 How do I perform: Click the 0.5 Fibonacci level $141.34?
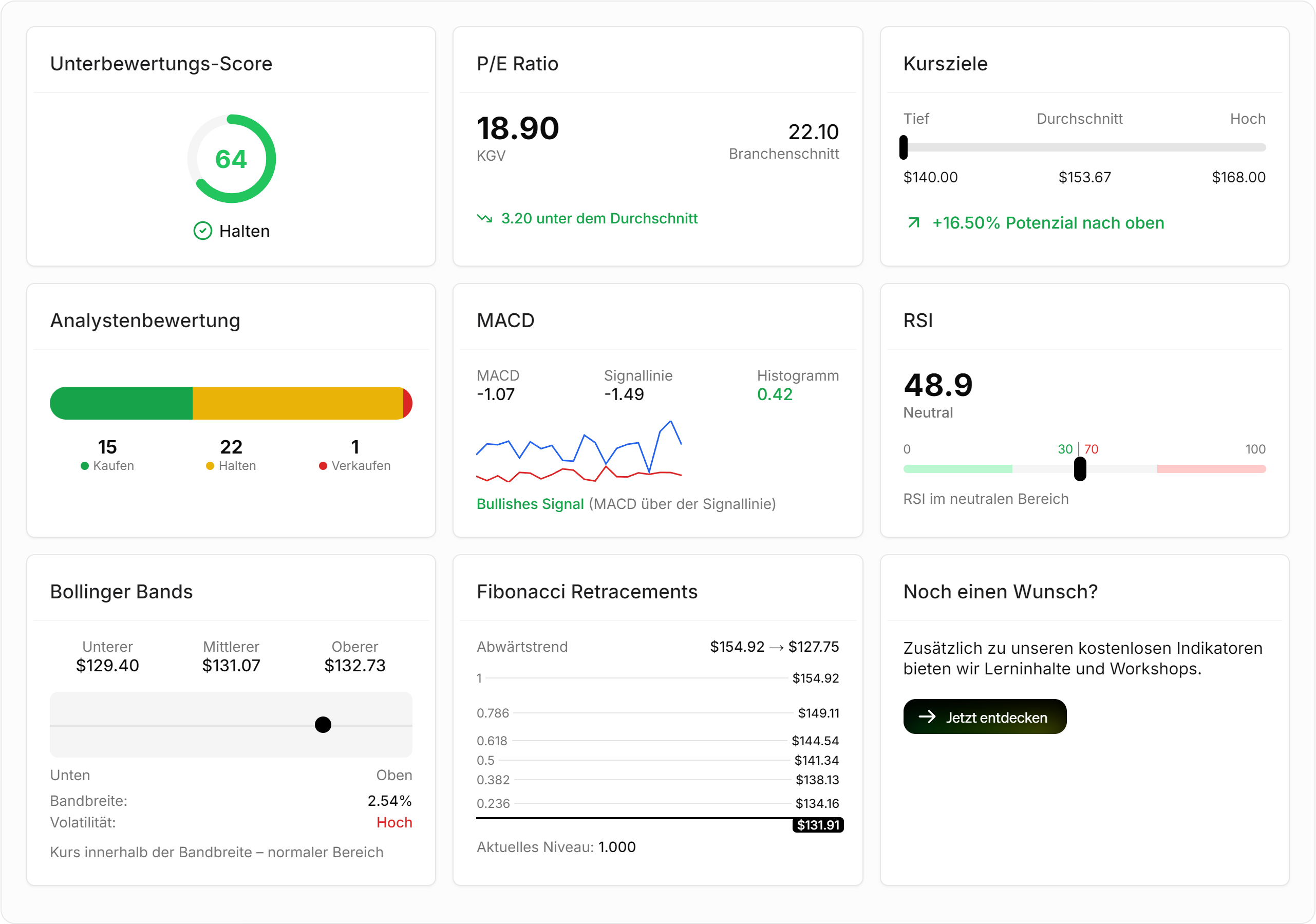point(816,760)
